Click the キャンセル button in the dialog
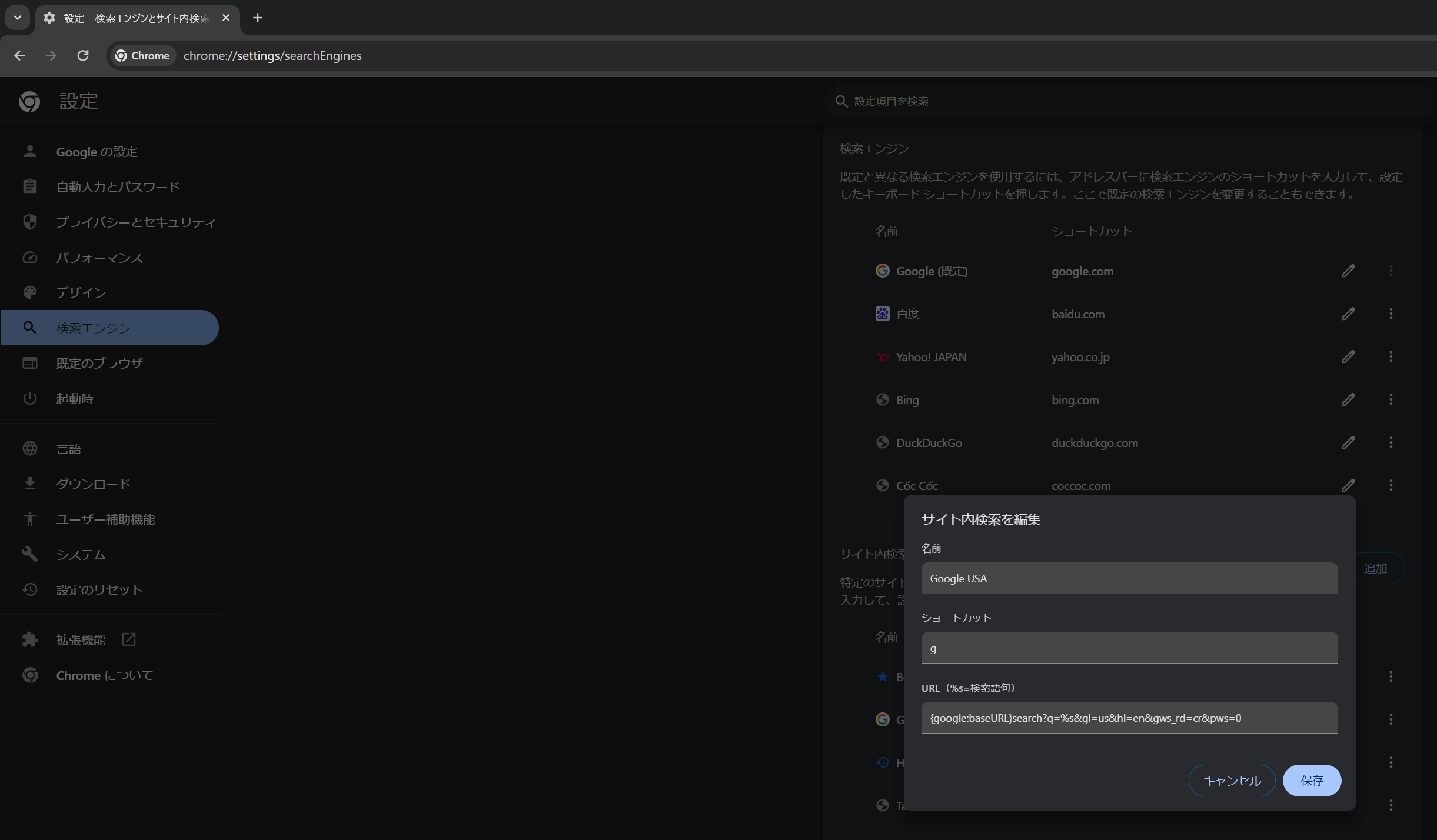 pos(1232,781)
